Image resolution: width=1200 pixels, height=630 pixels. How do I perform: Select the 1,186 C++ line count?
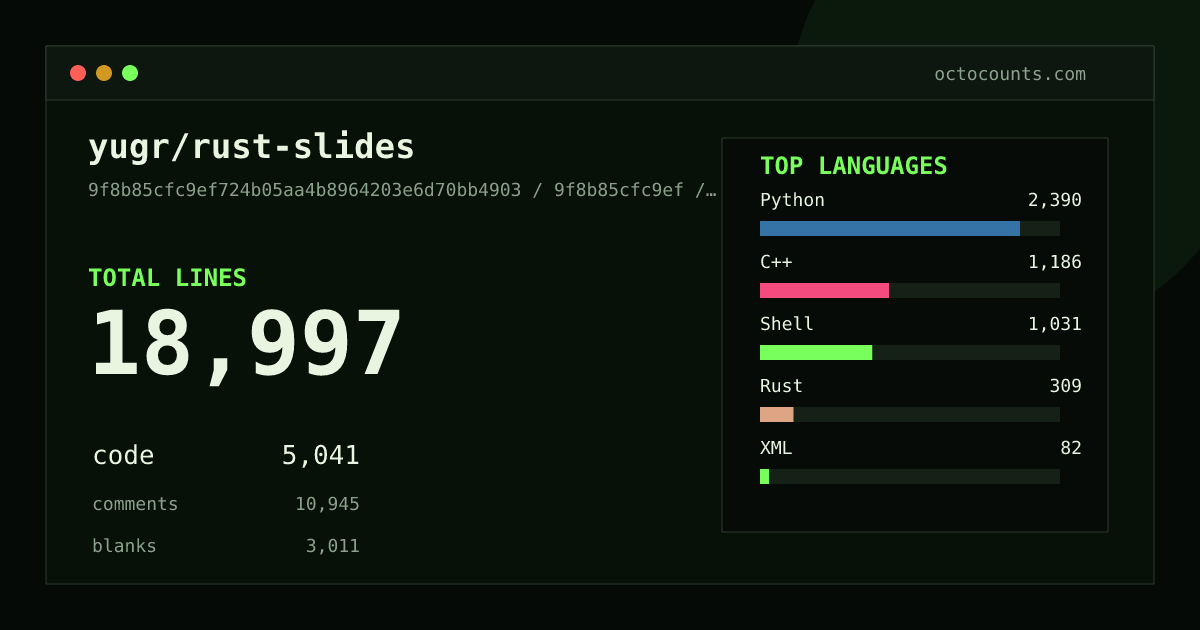click(1055, 262)
